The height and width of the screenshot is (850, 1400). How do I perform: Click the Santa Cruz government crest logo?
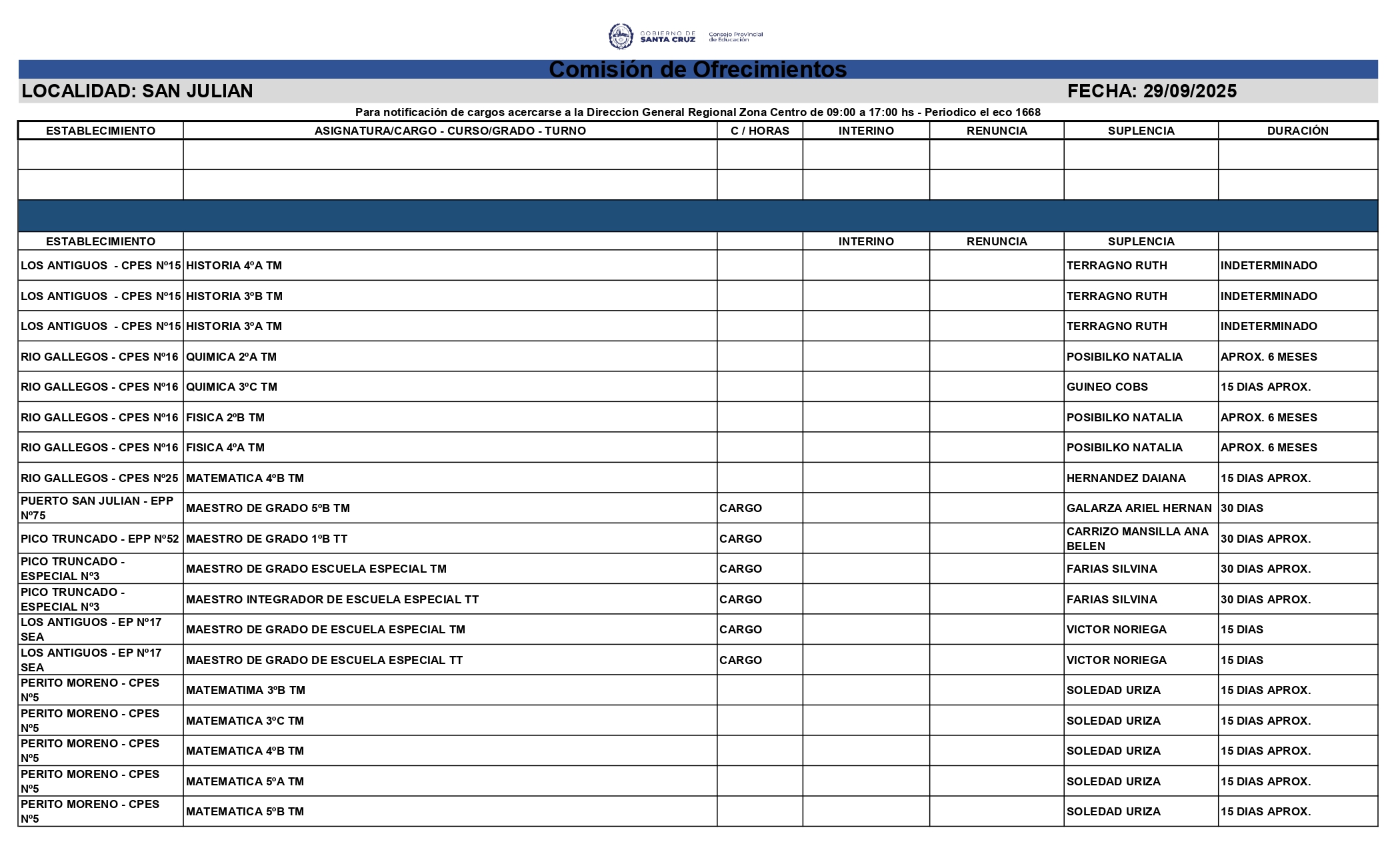(x=621, y=37)
